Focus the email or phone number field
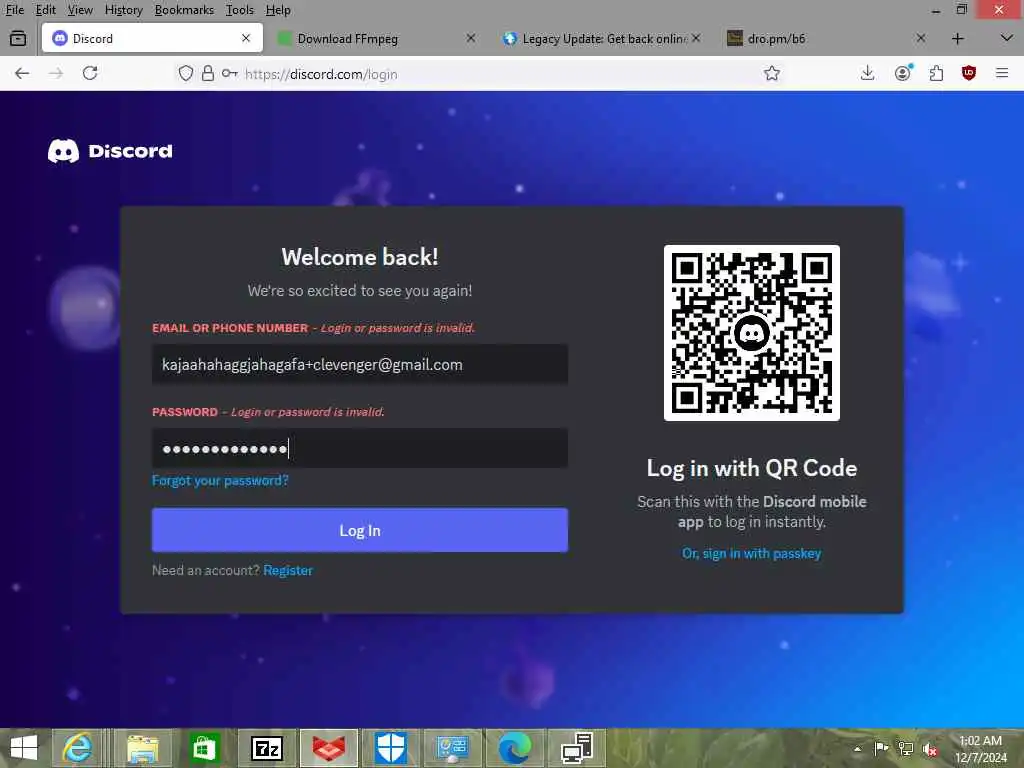 (360, 364)
